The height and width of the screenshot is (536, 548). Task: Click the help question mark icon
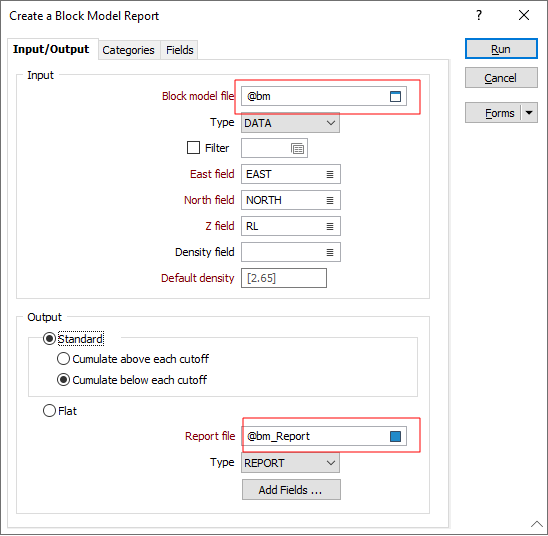[479, 15]
